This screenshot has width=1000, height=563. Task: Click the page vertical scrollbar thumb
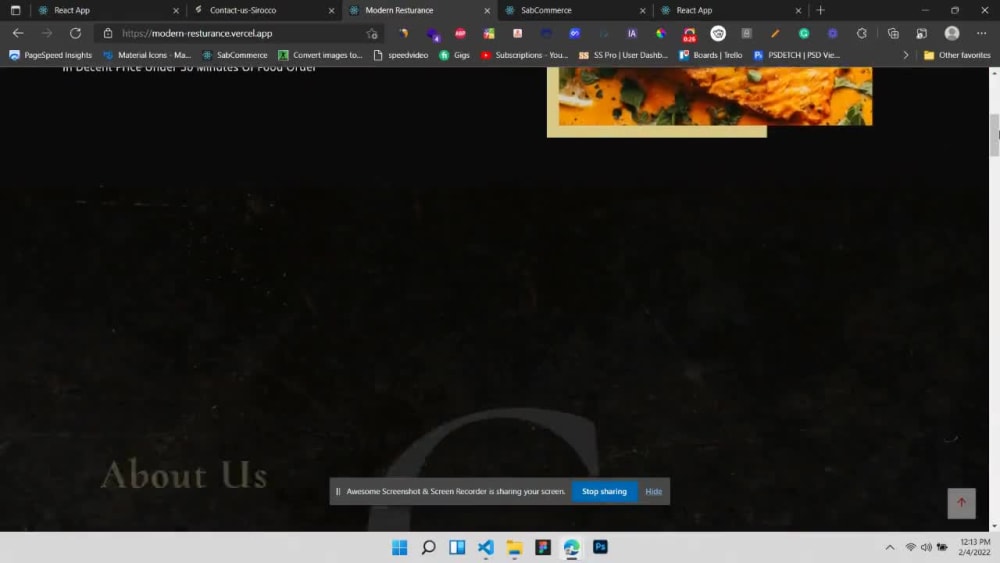coord(994,135)
